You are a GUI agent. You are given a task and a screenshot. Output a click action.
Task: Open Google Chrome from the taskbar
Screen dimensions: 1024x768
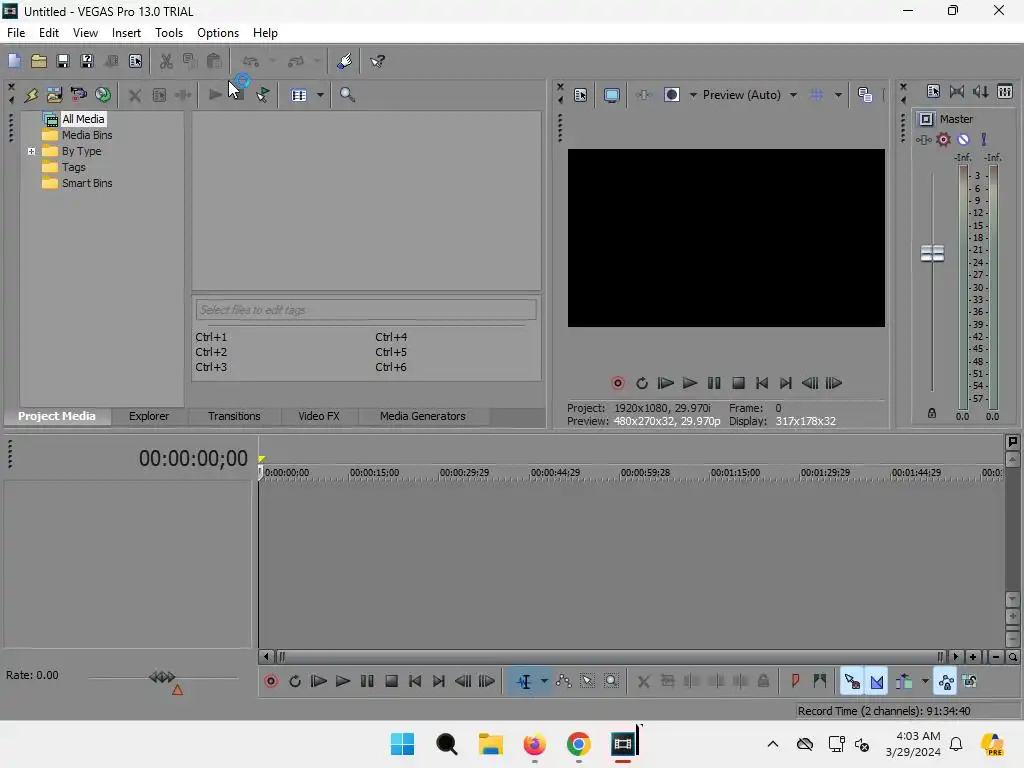point(579,744)
